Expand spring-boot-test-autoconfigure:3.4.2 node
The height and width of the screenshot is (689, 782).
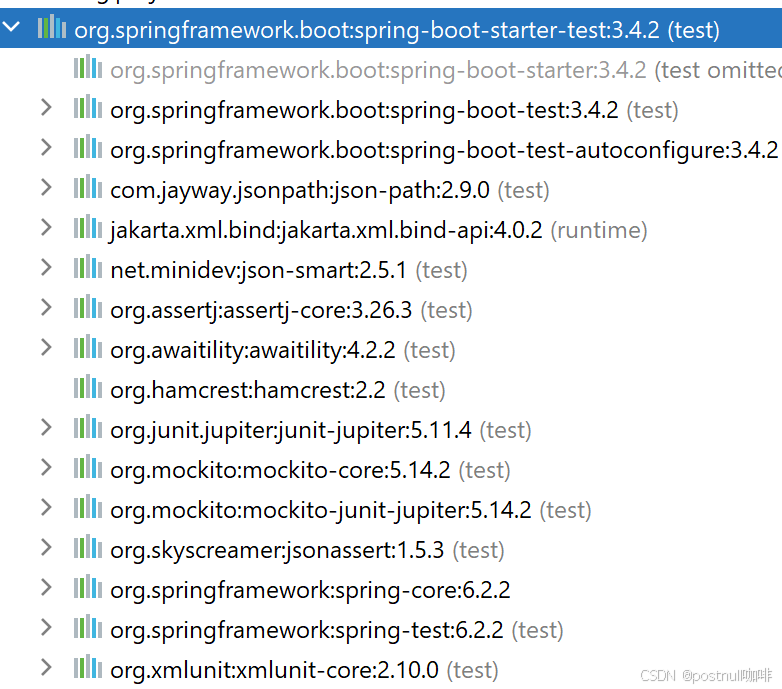click(46, 148)
